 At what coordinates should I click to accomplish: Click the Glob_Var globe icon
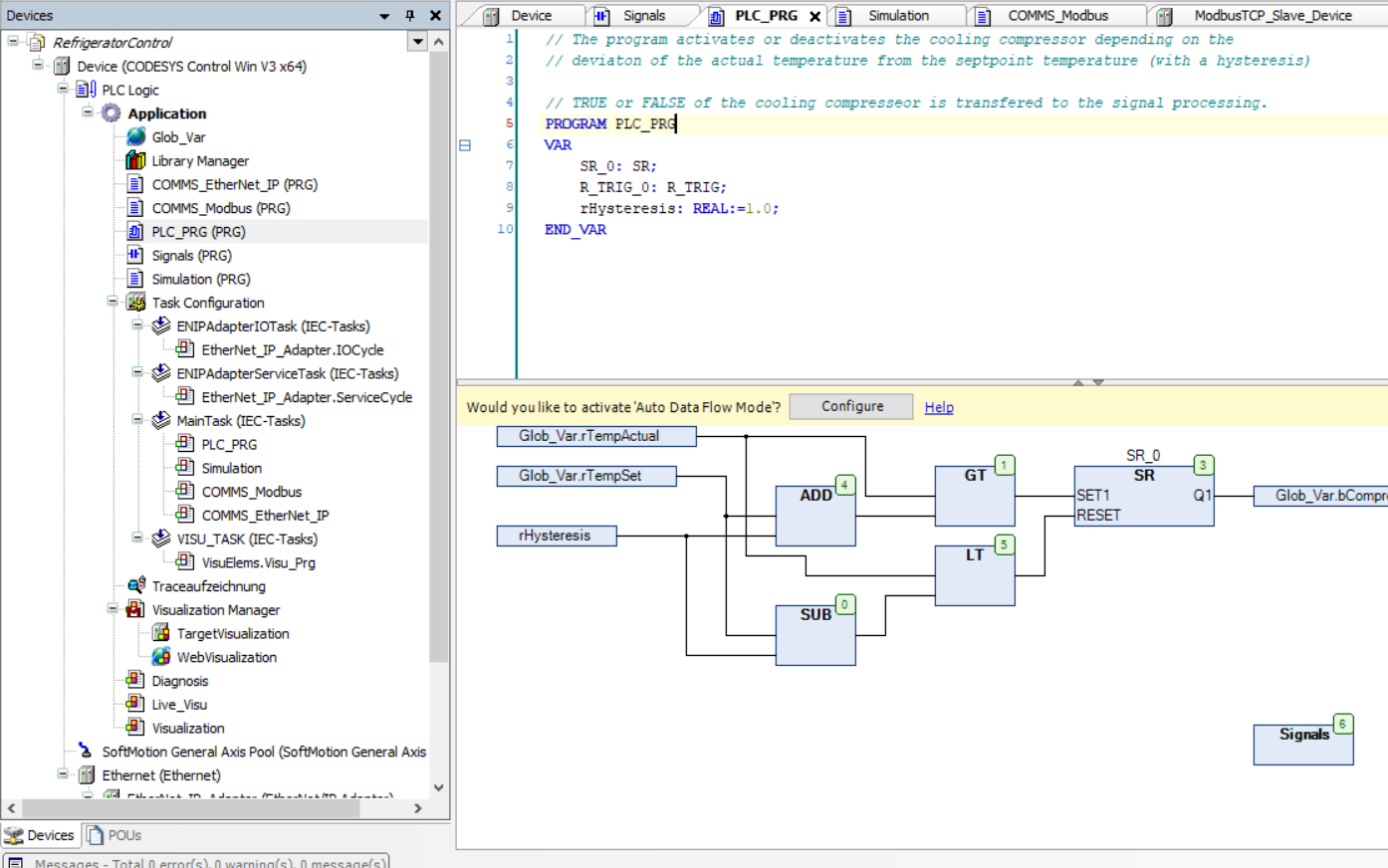pyautogui.click(x=136, y=137)
